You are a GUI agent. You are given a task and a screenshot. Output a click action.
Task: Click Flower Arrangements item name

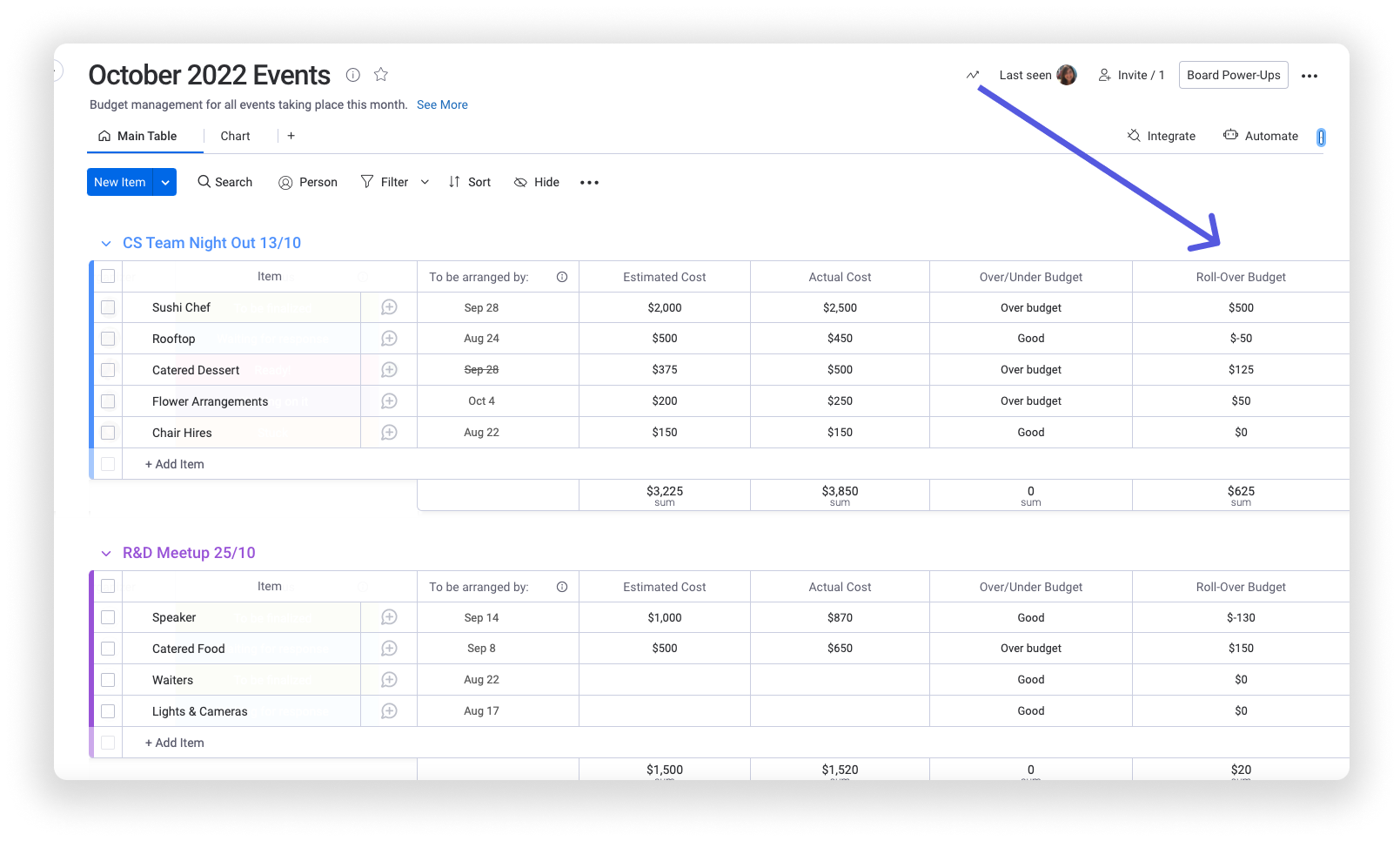(210, 401)
